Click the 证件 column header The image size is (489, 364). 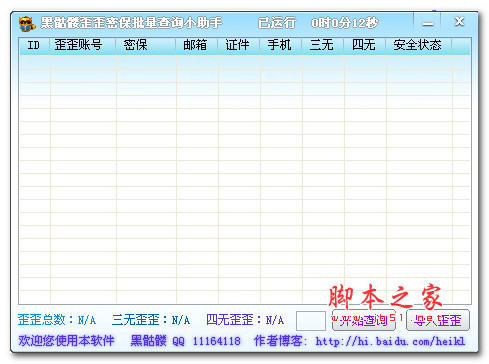tap(239, 45)
